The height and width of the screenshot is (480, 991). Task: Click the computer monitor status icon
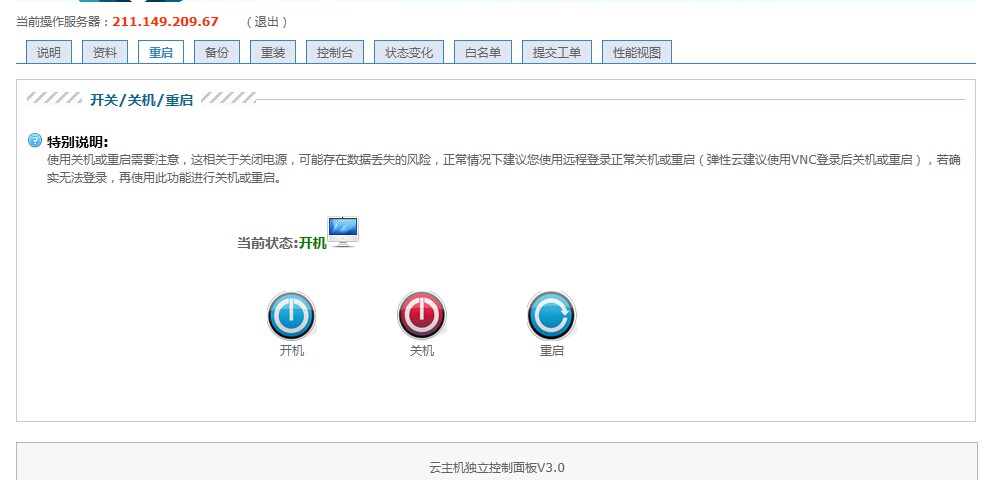[343, 231]
